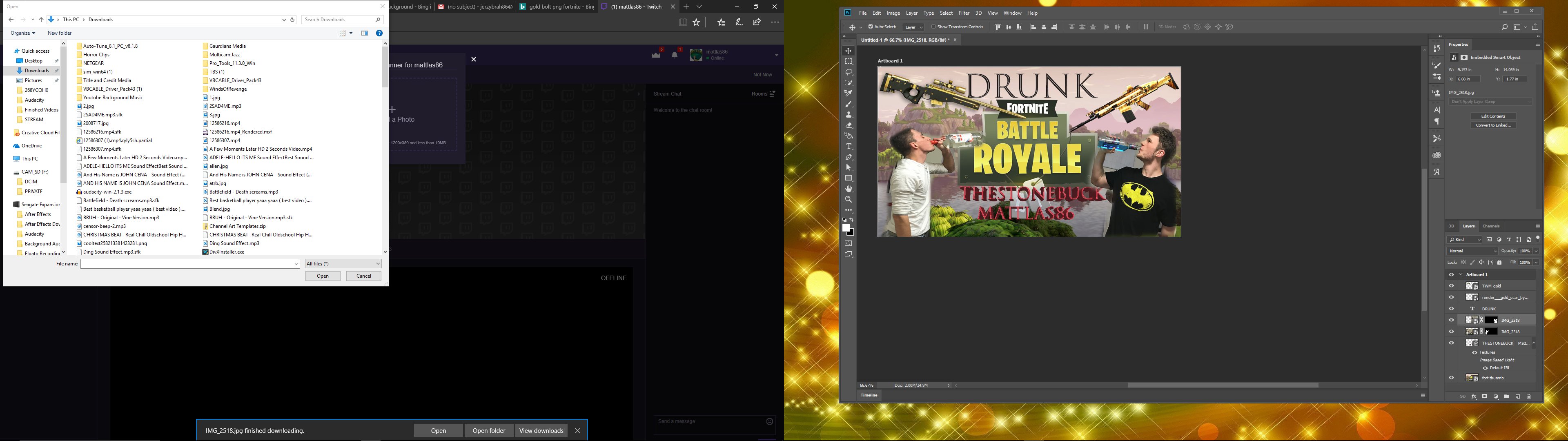Open the Fill dropdown arrow
The width and height of the screenshot is (1568, 441).
[1536, 263]
